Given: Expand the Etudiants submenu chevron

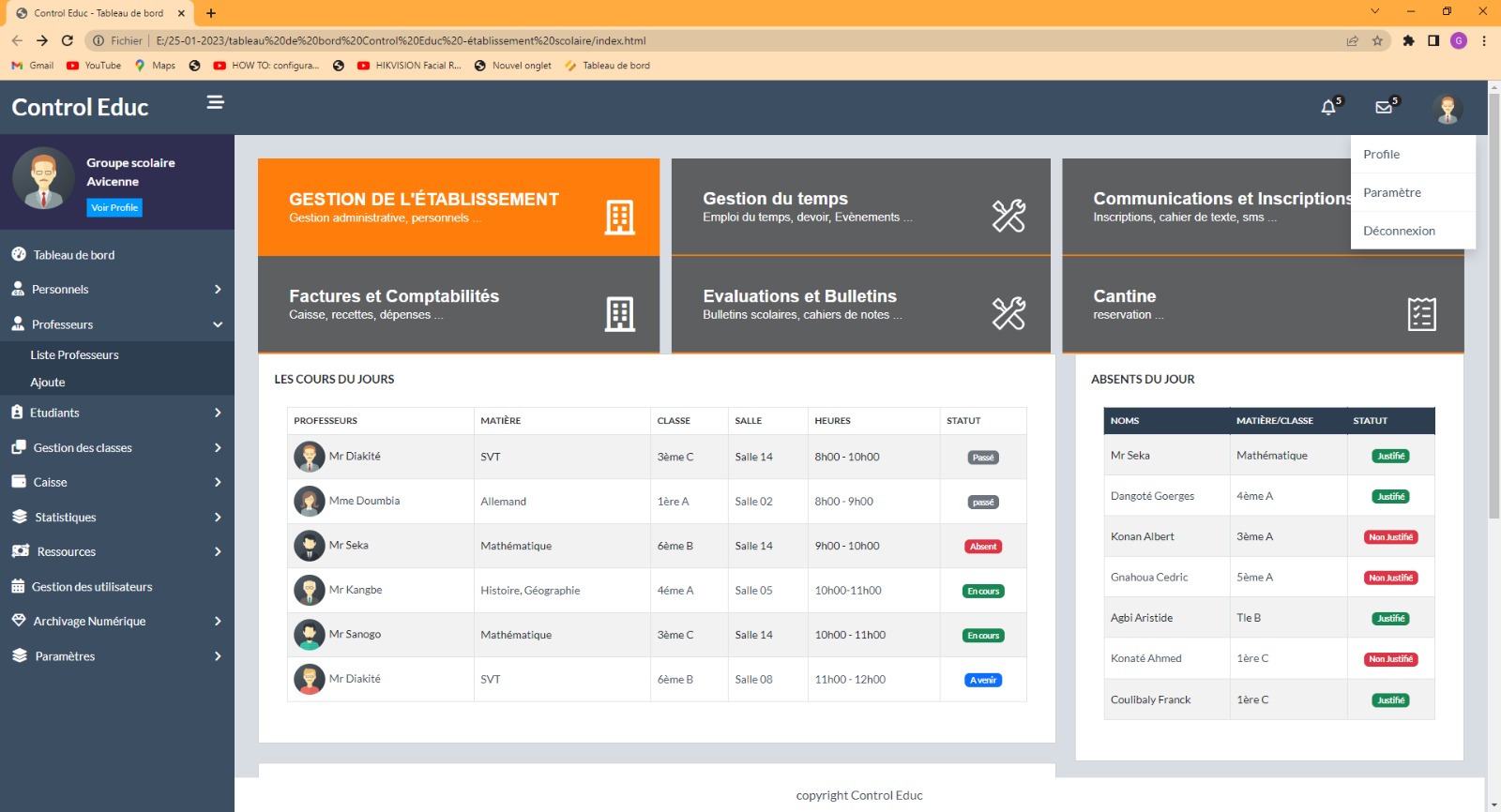Looking at the screenshot, I should click(x=218, y=413).
